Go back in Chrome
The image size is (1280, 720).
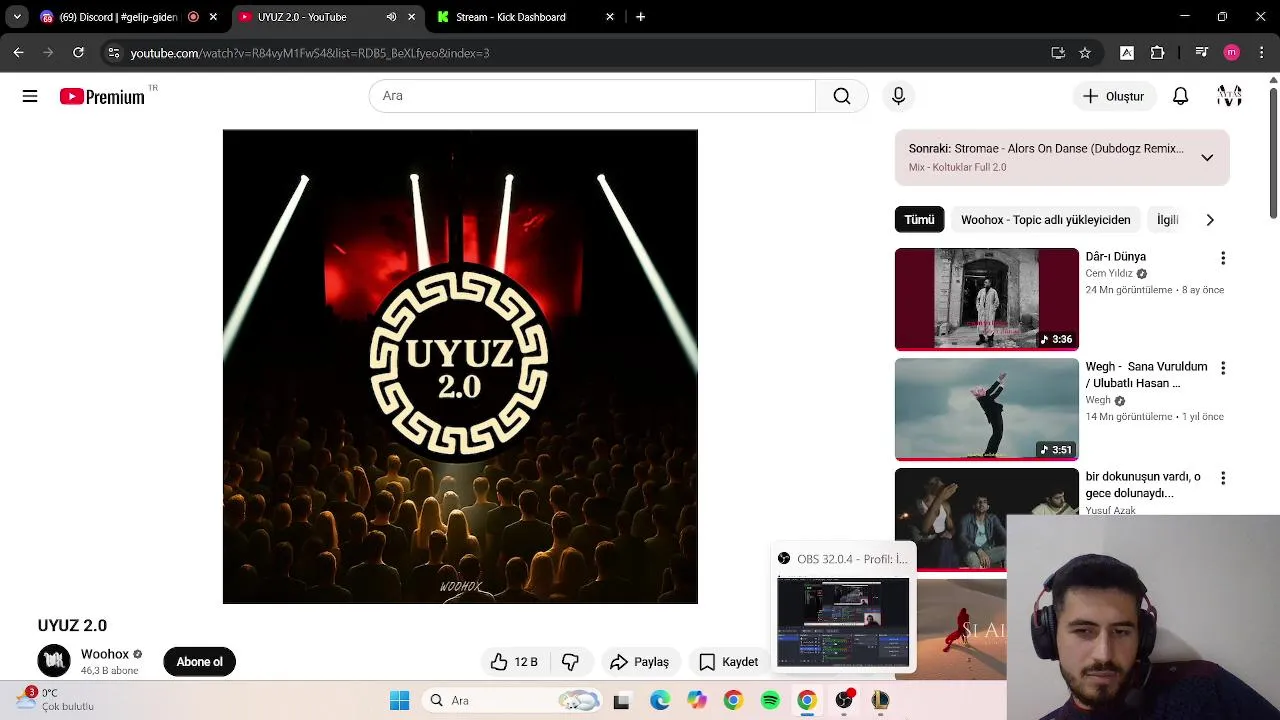(18, 53)
